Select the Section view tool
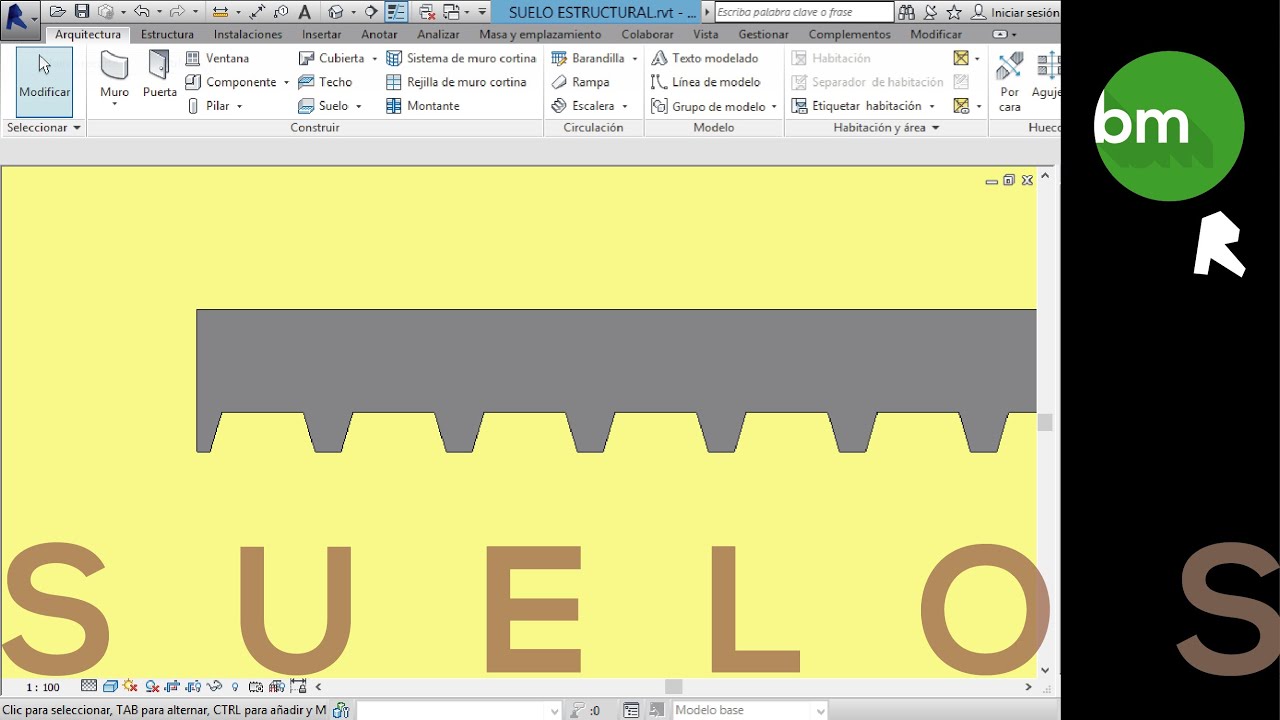1280x720 pixels. 370,12
